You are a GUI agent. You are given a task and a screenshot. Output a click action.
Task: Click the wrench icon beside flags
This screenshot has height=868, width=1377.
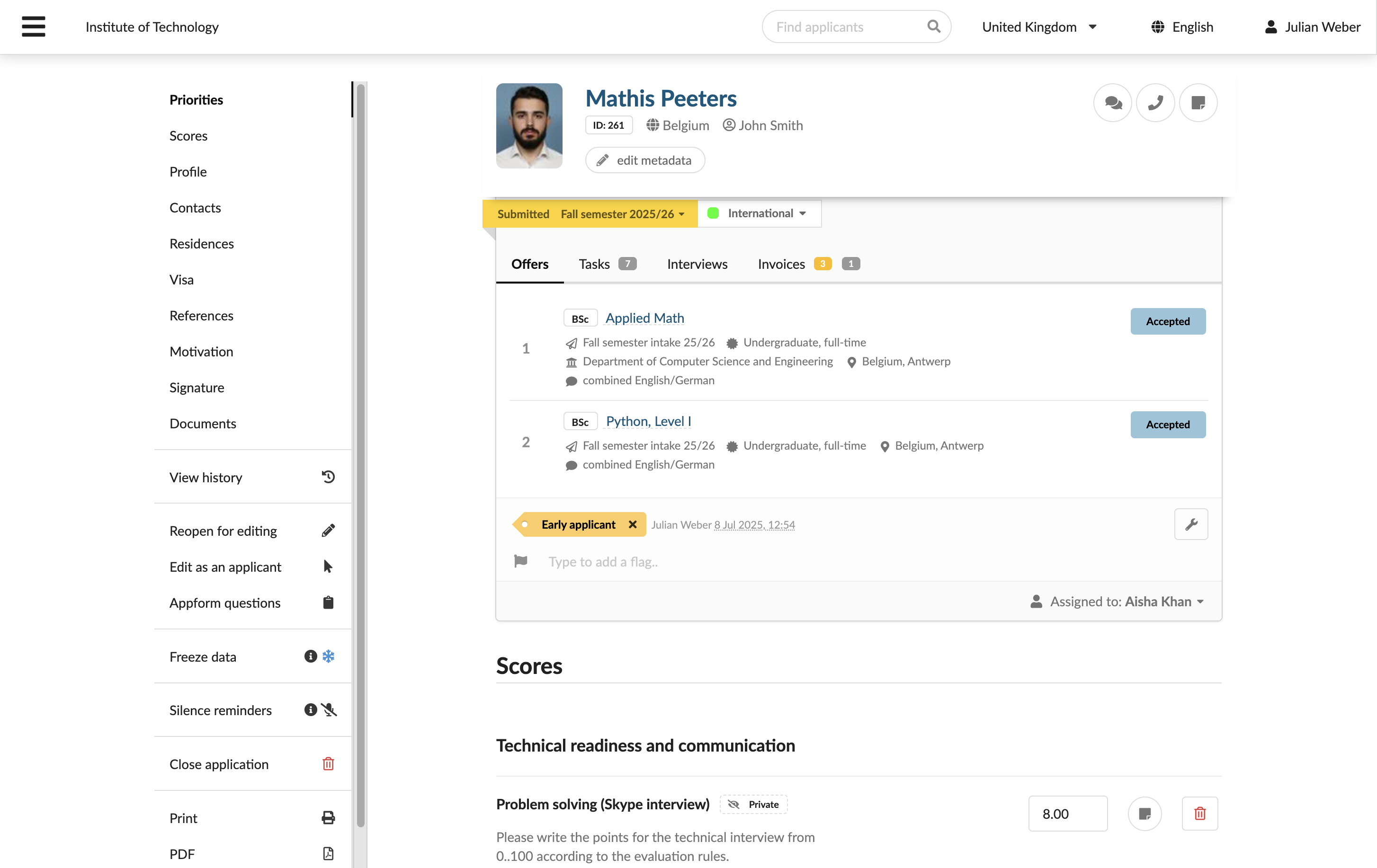1191,524
